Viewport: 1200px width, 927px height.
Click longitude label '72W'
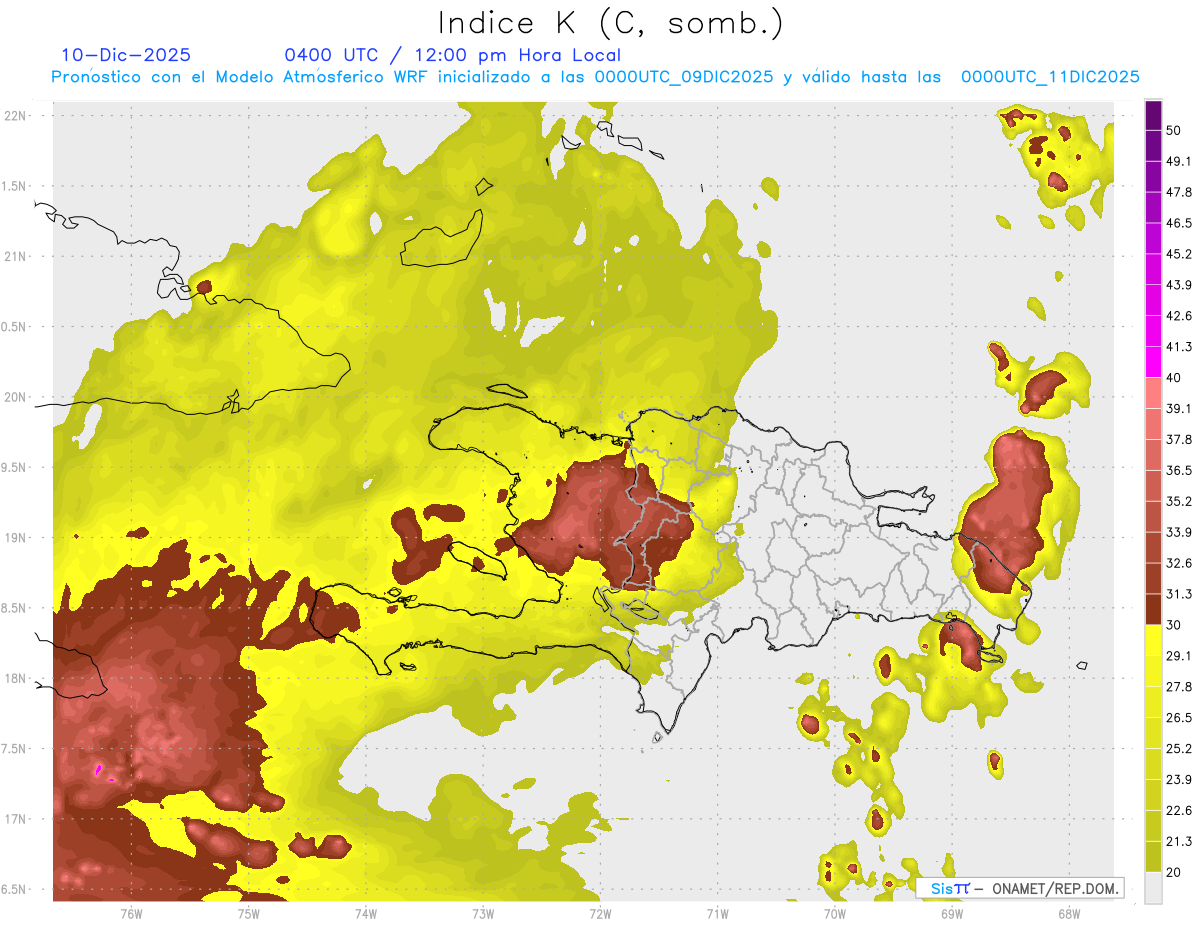point(600,913)
